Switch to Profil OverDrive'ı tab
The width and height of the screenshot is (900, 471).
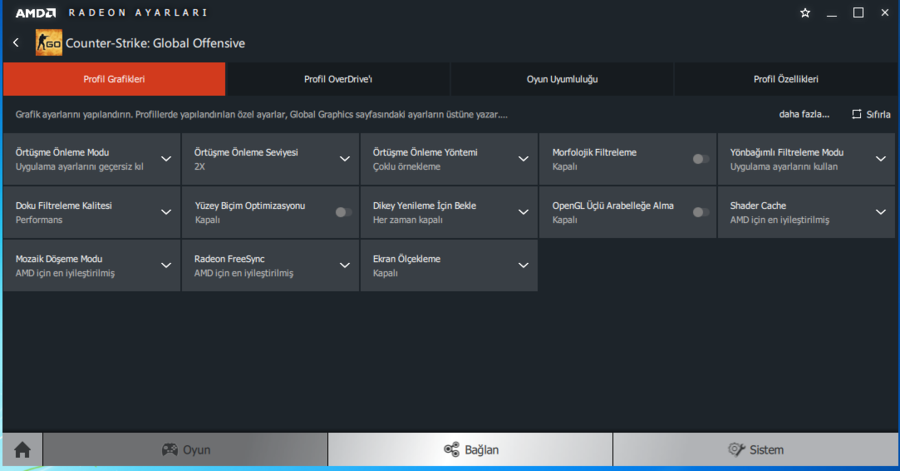[x=338, y=79]
